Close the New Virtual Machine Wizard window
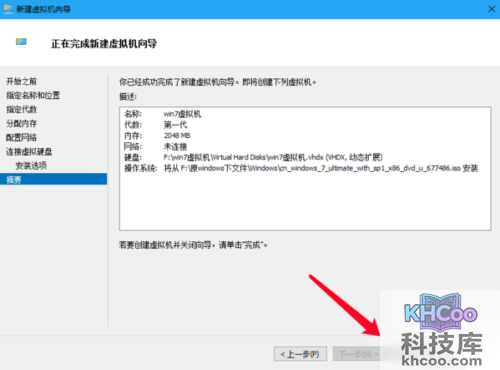This screenshot has width=500, height=370. [x=491, y=9]
